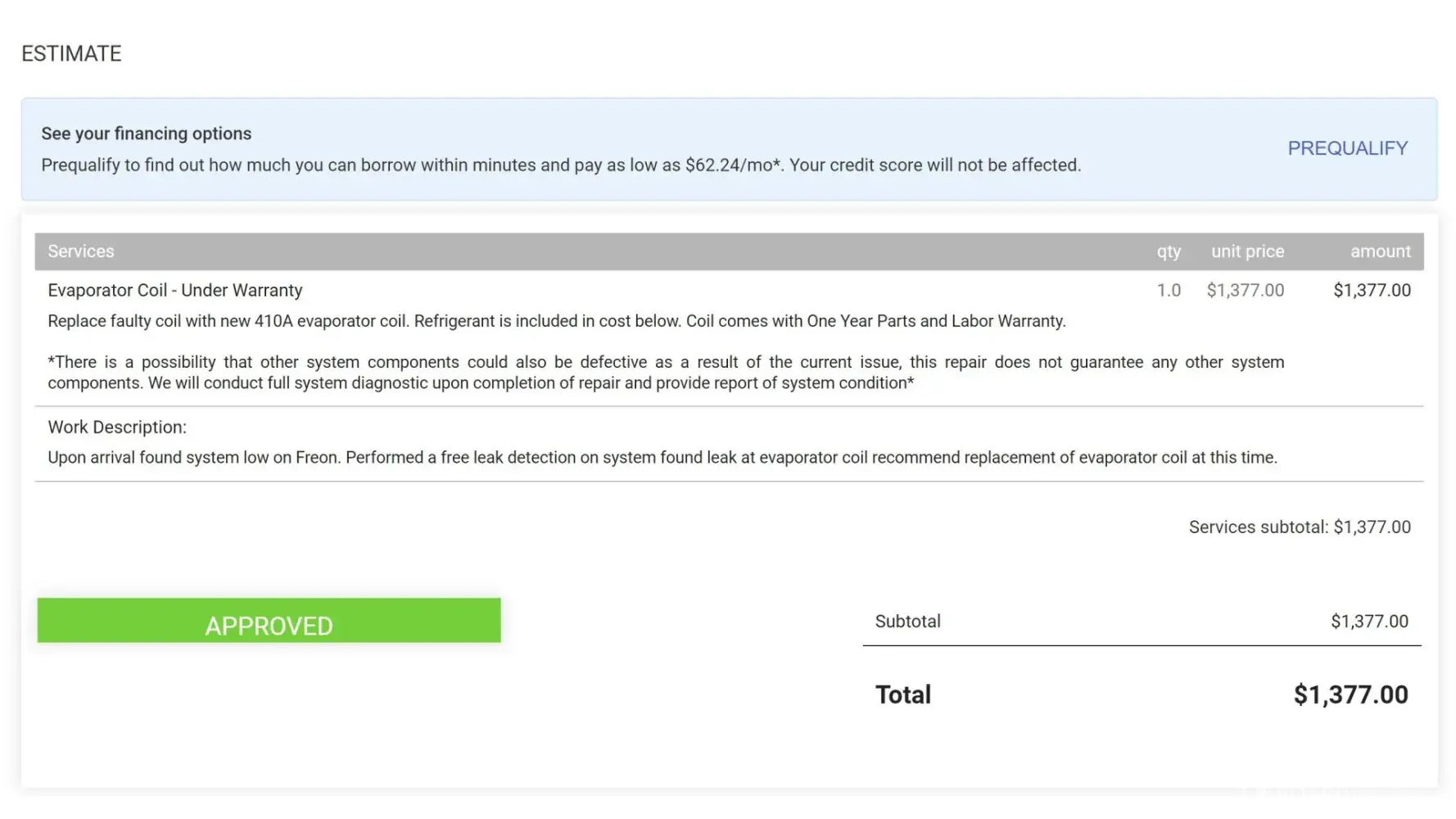Click the Subtotal row label
1456x819 pixels.
pyautogui.click(x=907, y=622)
